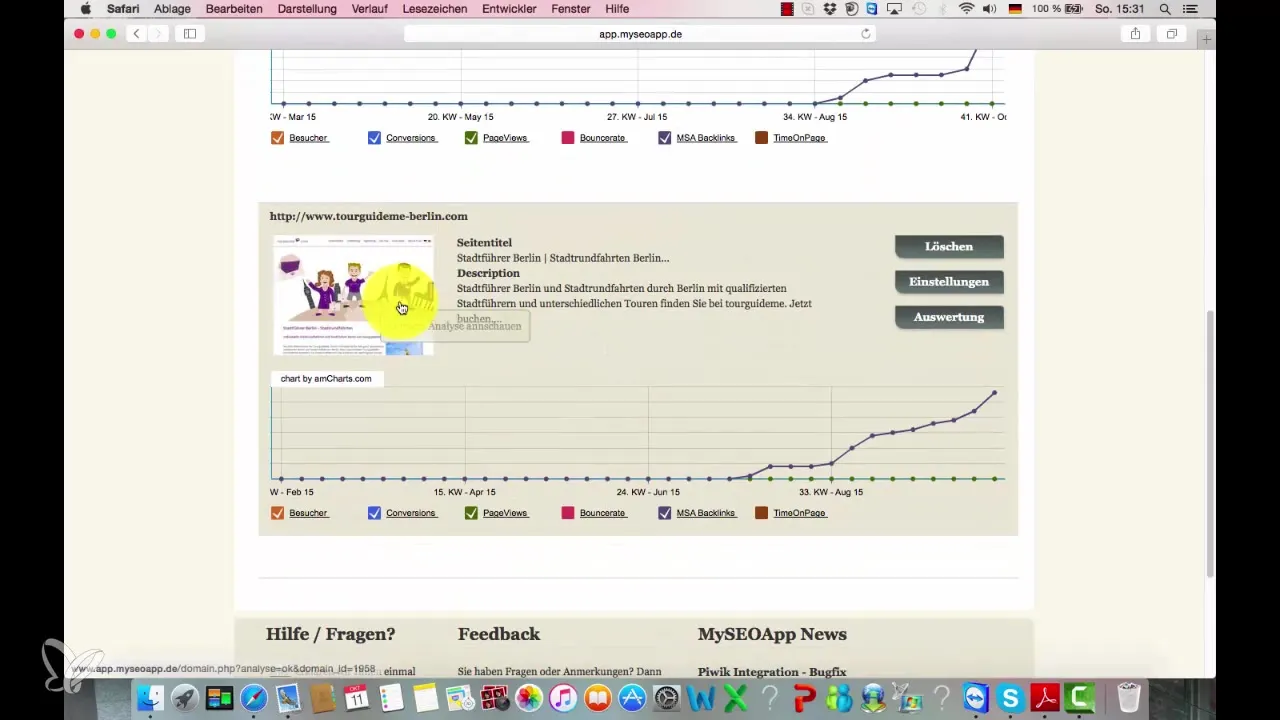Add a new Safari tab with plus
Image resolution: width=1280 pixels, height=720 pixels.
1207,40
